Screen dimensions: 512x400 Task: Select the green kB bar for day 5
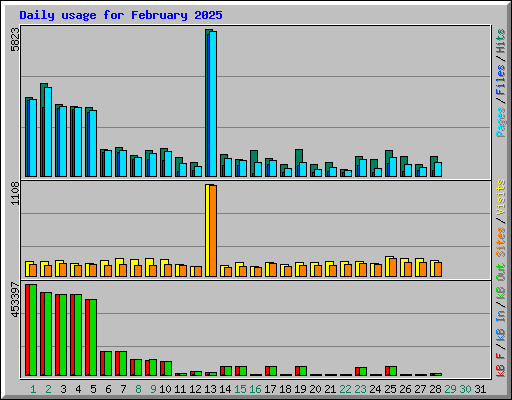(x=93, y=337)
